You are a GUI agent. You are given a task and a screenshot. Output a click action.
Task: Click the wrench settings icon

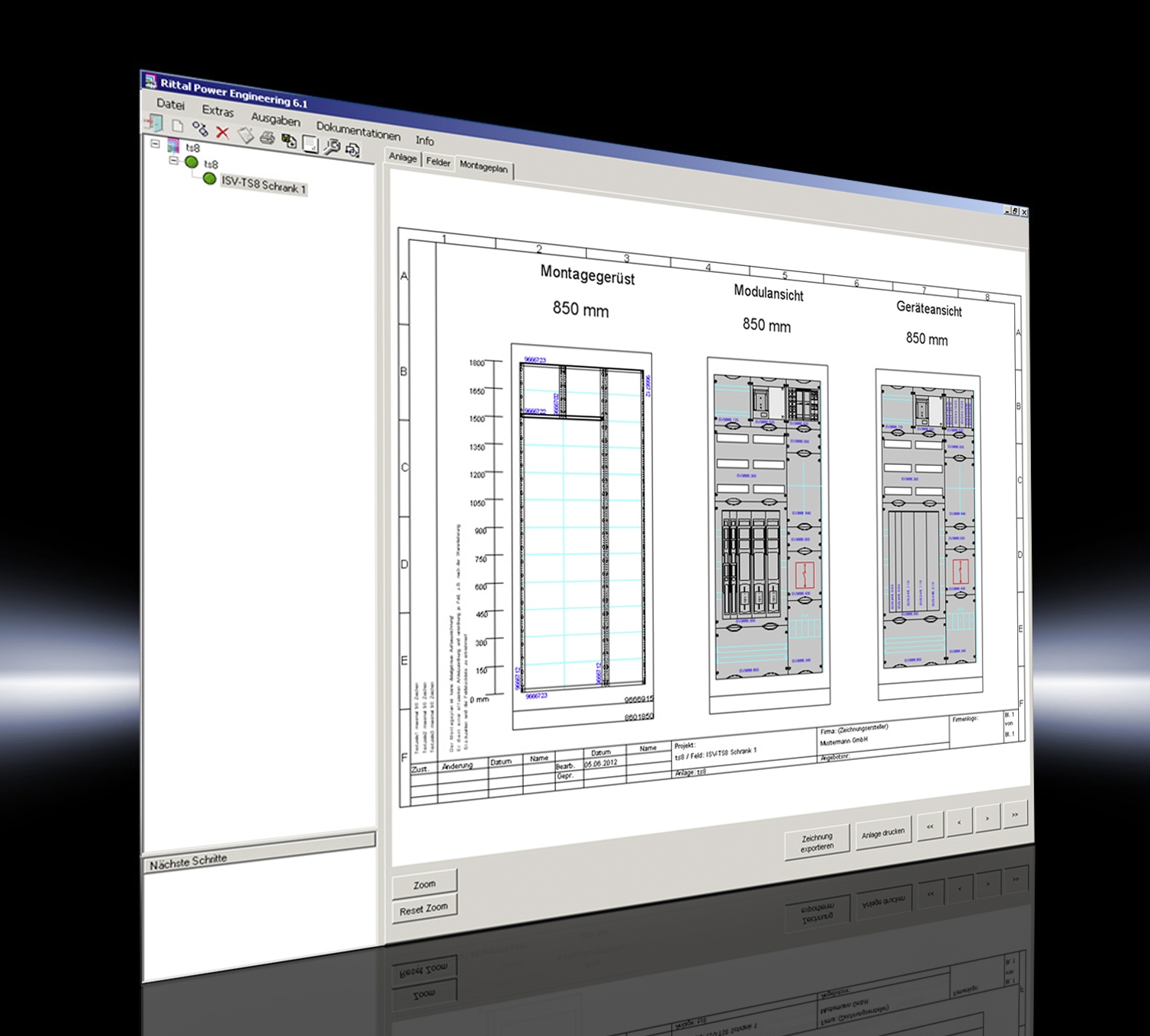coord(331,147)
